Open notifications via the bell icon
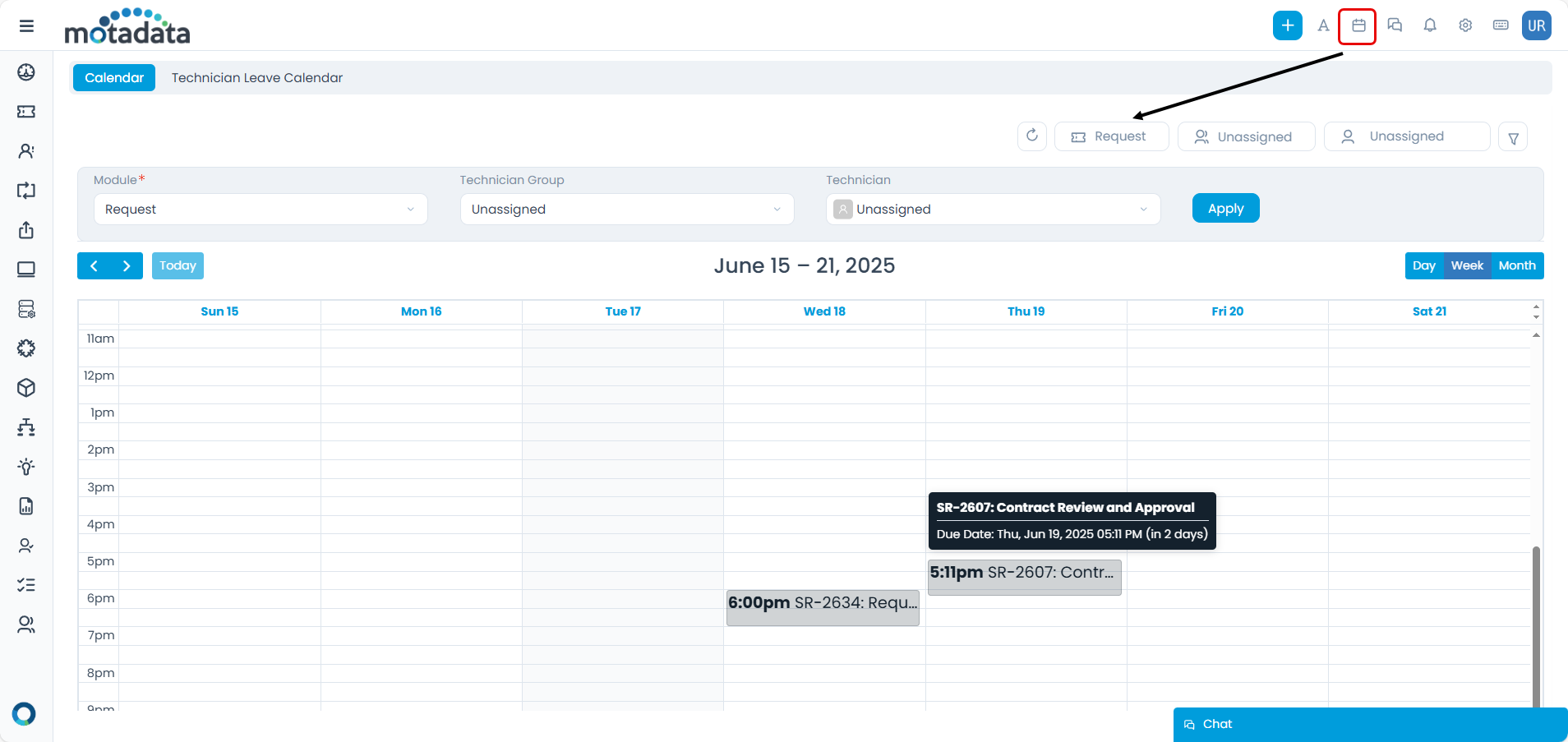 1430,25
